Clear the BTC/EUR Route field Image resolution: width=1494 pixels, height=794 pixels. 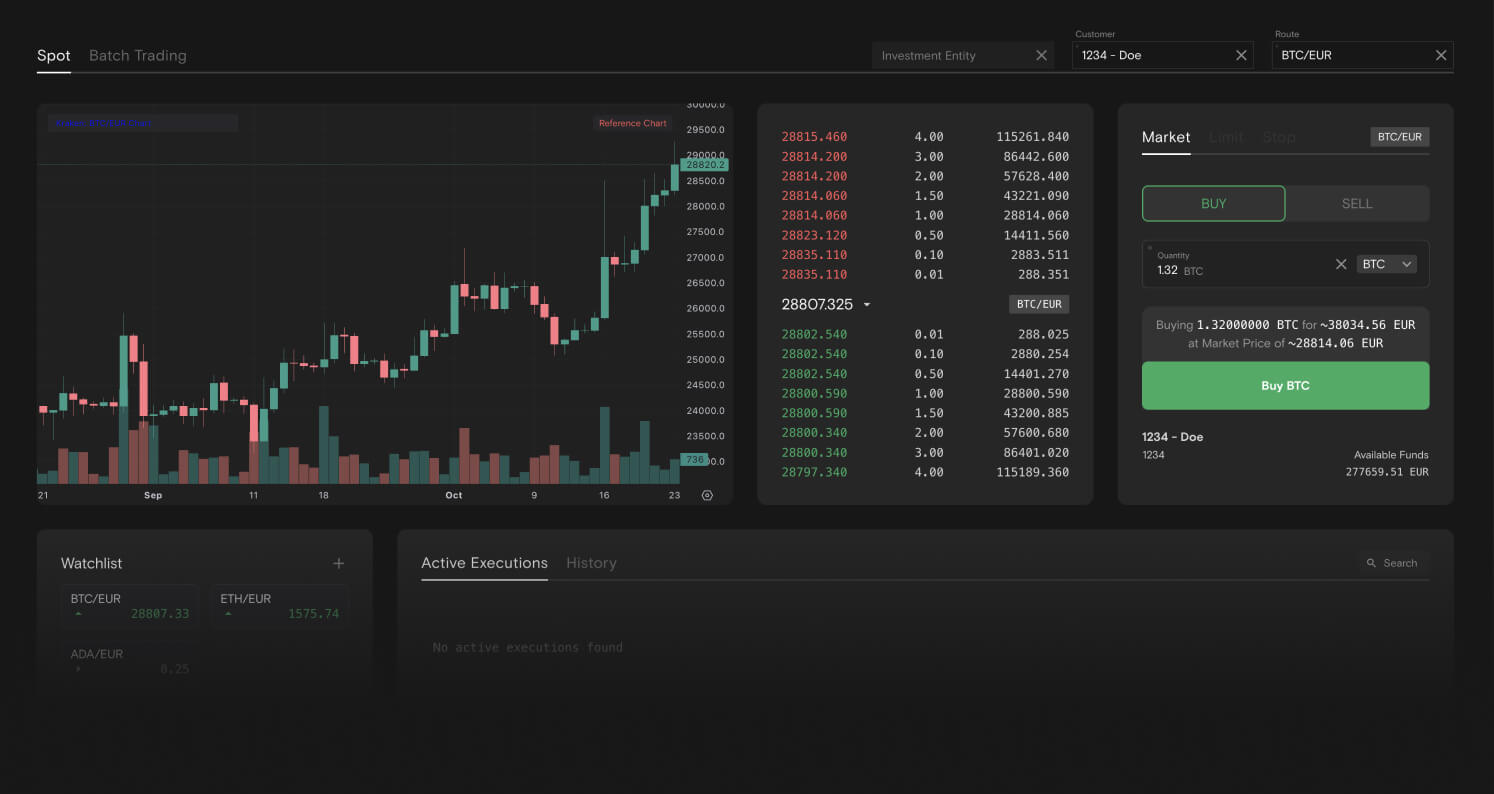pos(1441,56)
